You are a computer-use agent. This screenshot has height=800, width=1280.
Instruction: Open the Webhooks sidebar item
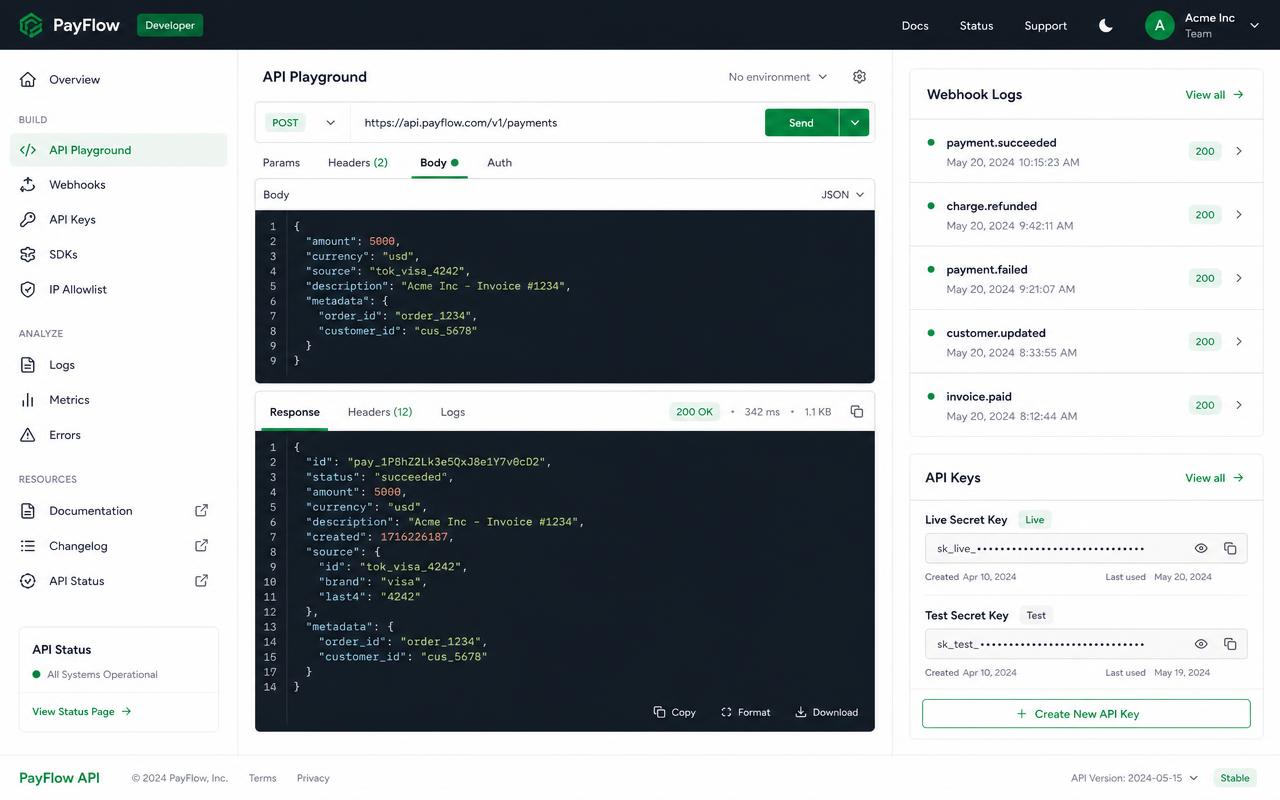coord(118,185)
